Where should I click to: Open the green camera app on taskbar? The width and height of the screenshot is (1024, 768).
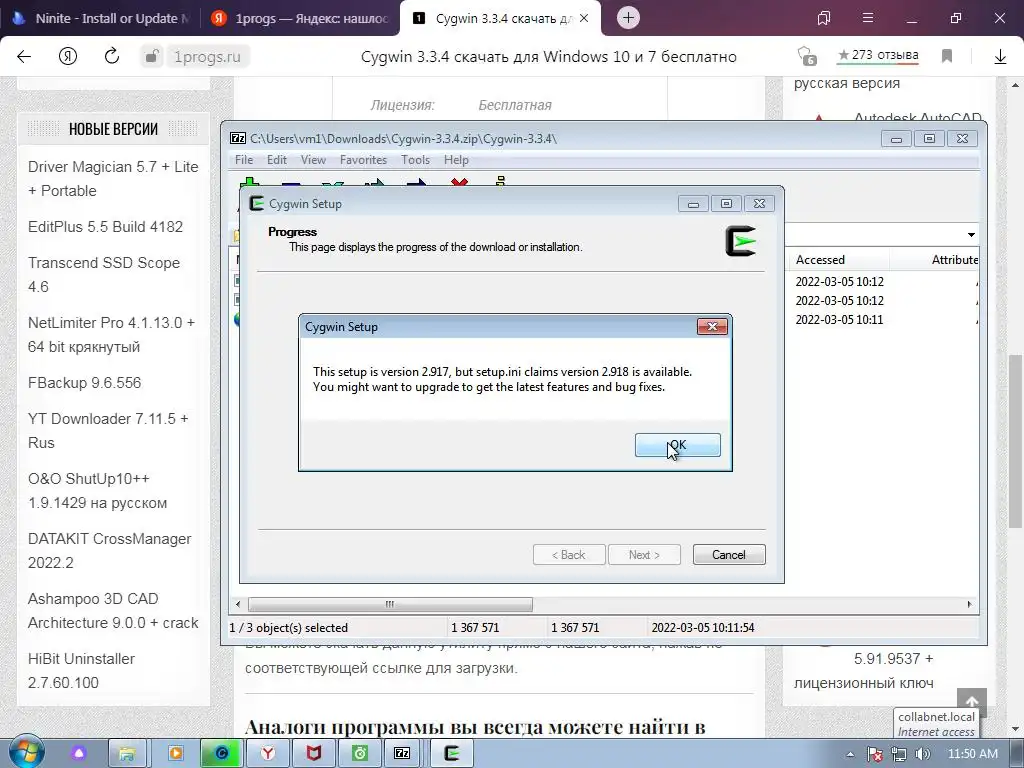point(360,754)
